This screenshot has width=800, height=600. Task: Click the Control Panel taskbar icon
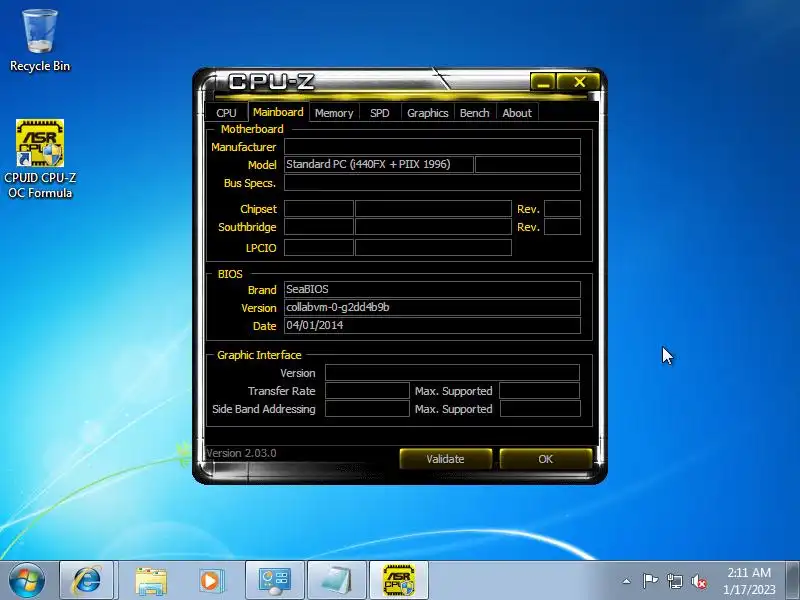(x=274, y=580)
